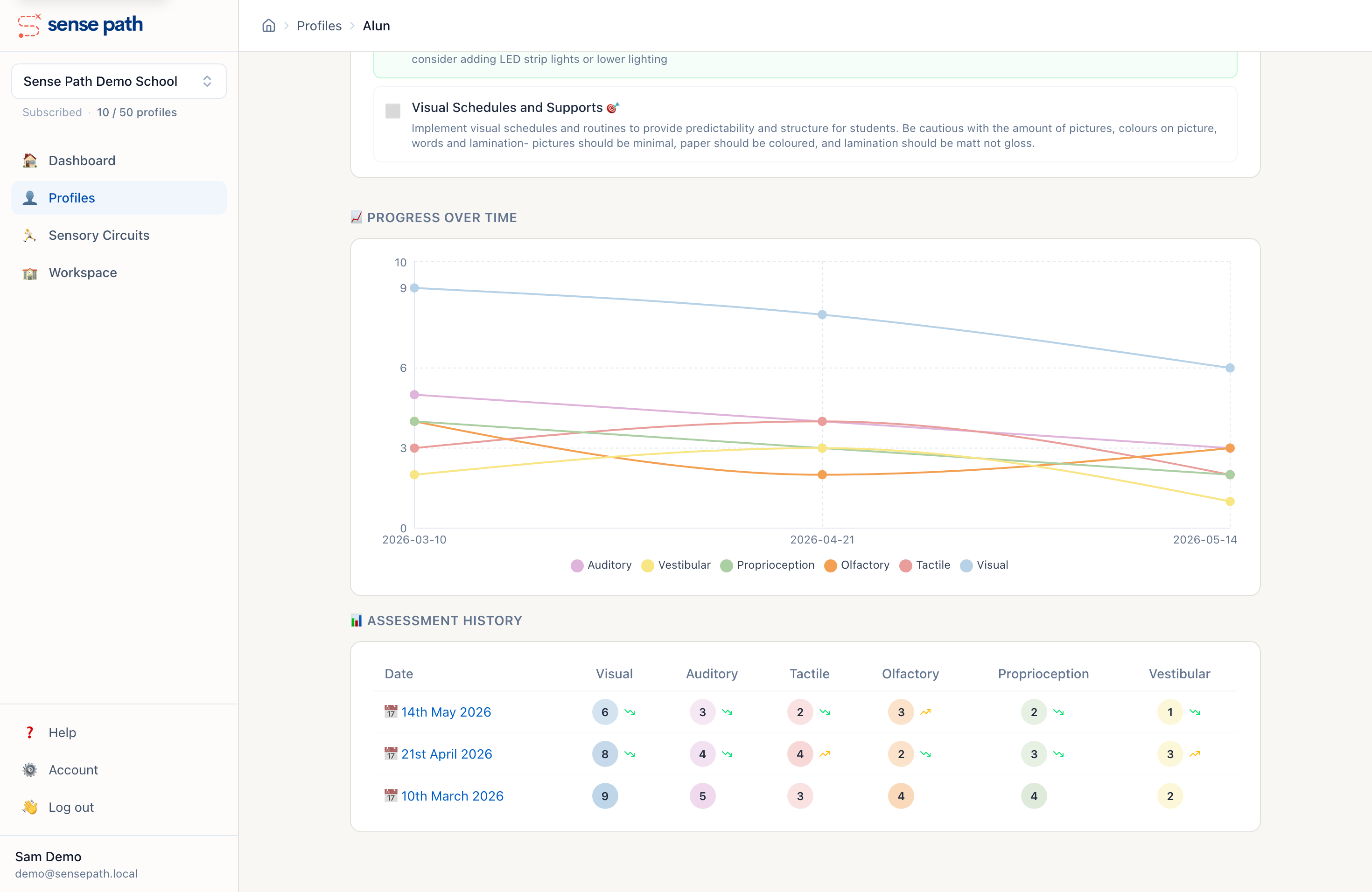The width and height of the screenshot is (1372, 892).
Task: Open the 21st April 2026 assessment
Action: (447, 754)
